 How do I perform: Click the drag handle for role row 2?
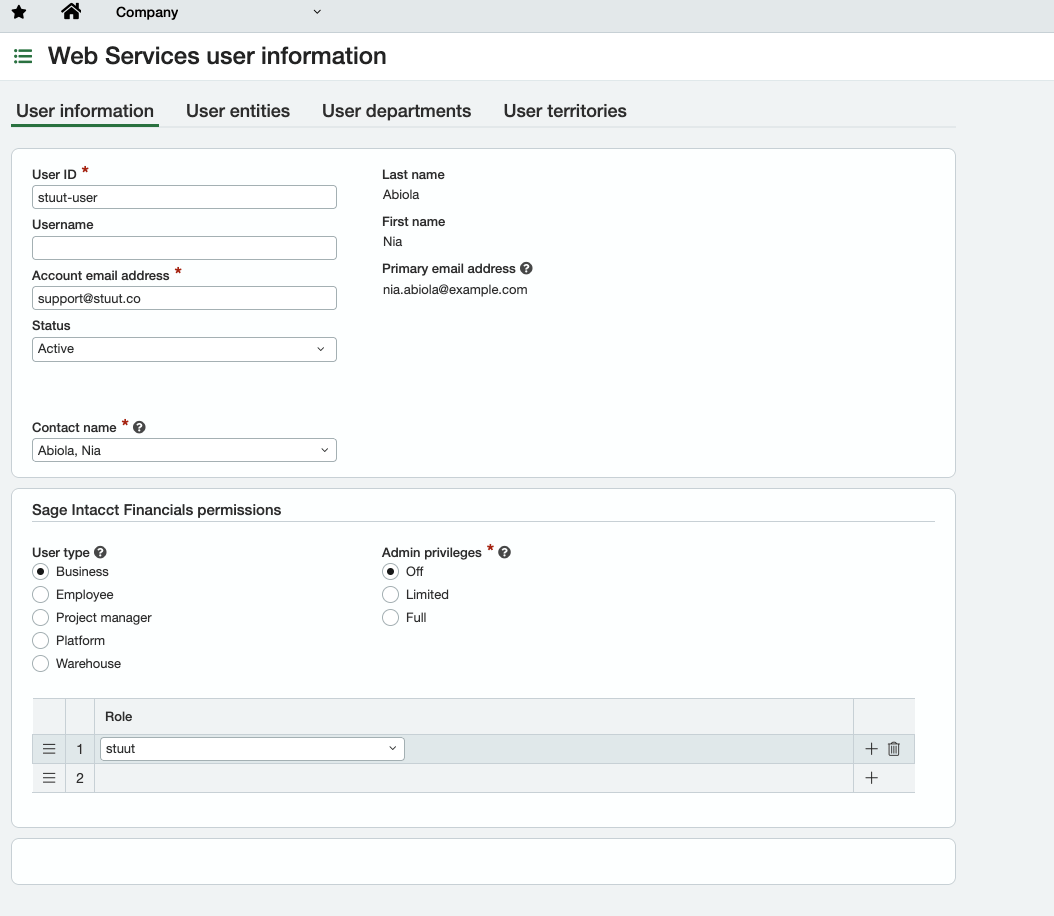pyautogui.click(x=49, y=778)
